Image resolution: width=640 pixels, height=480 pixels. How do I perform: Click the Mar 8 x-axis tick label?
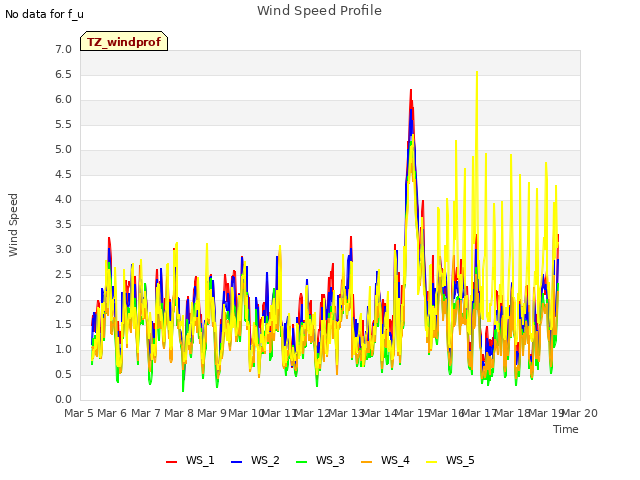[179, 413]
